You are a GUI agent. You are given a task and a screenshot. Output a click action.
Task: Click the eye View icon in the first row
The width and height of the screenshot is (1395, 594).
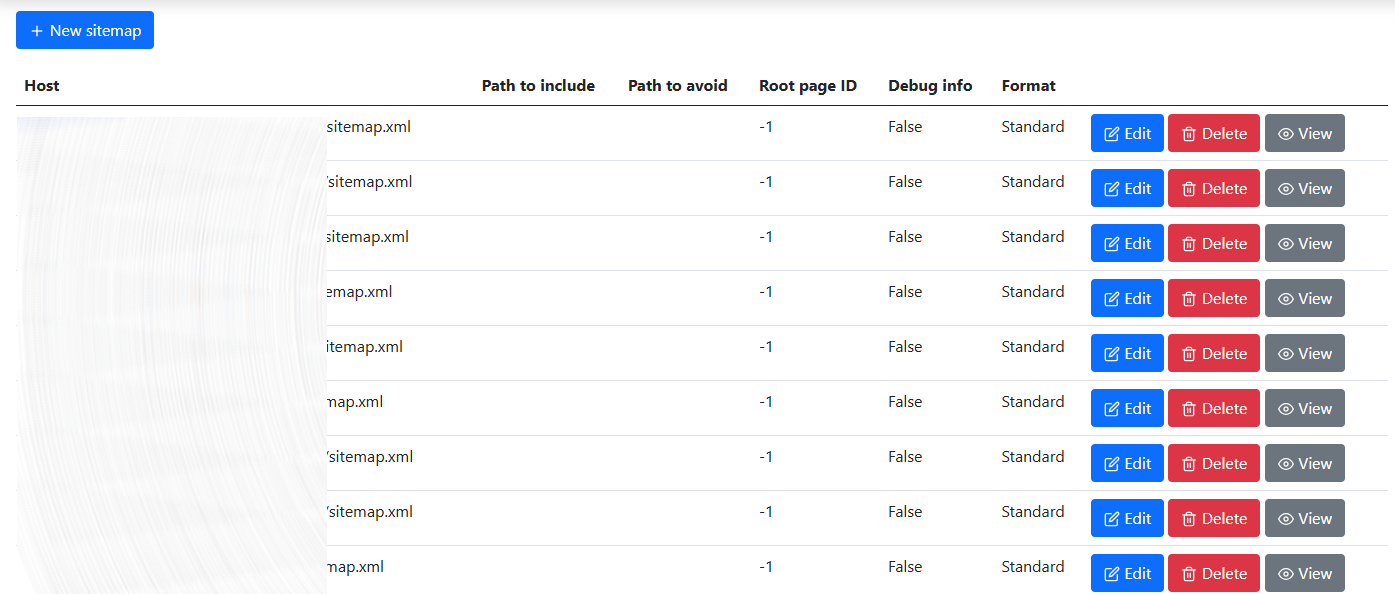coord(1286,134)
